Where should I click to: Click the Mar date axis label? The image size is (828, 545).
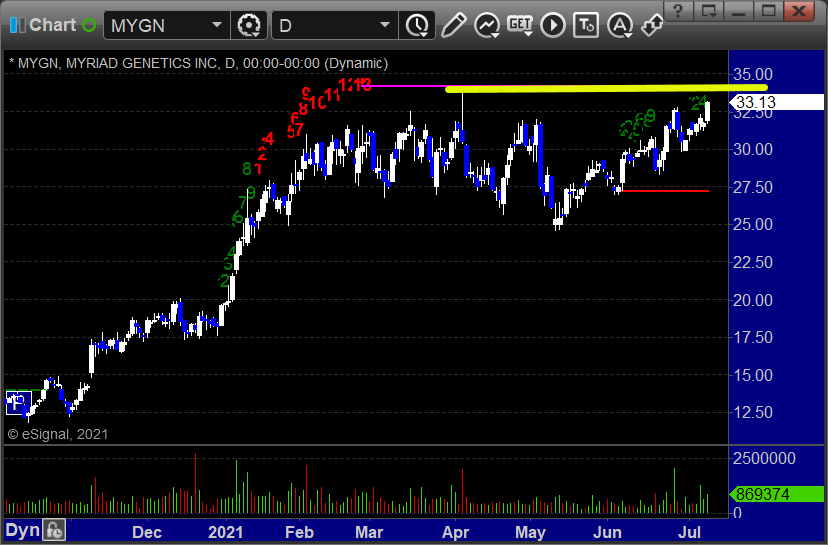(x=369, y=532)
